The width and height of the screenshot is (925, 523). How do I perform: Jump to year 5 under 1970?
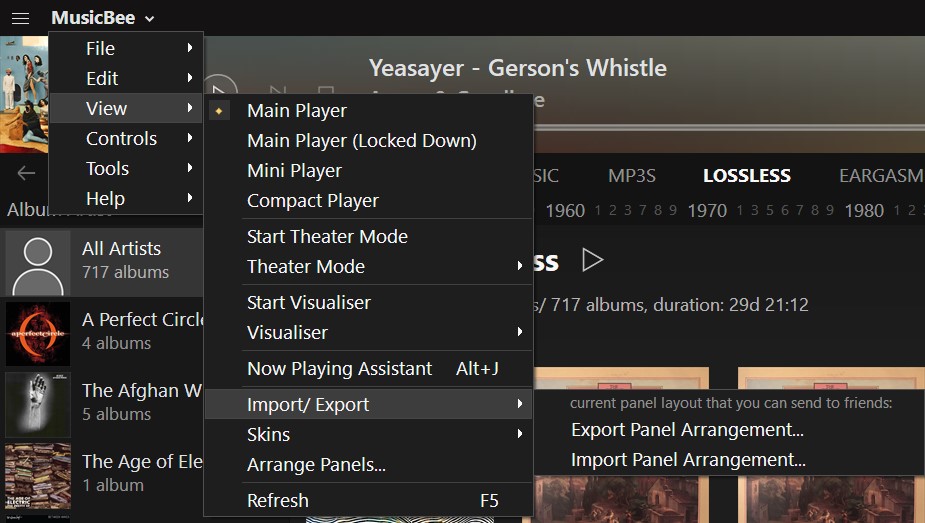pyautogui.click(x=769, y=211)
